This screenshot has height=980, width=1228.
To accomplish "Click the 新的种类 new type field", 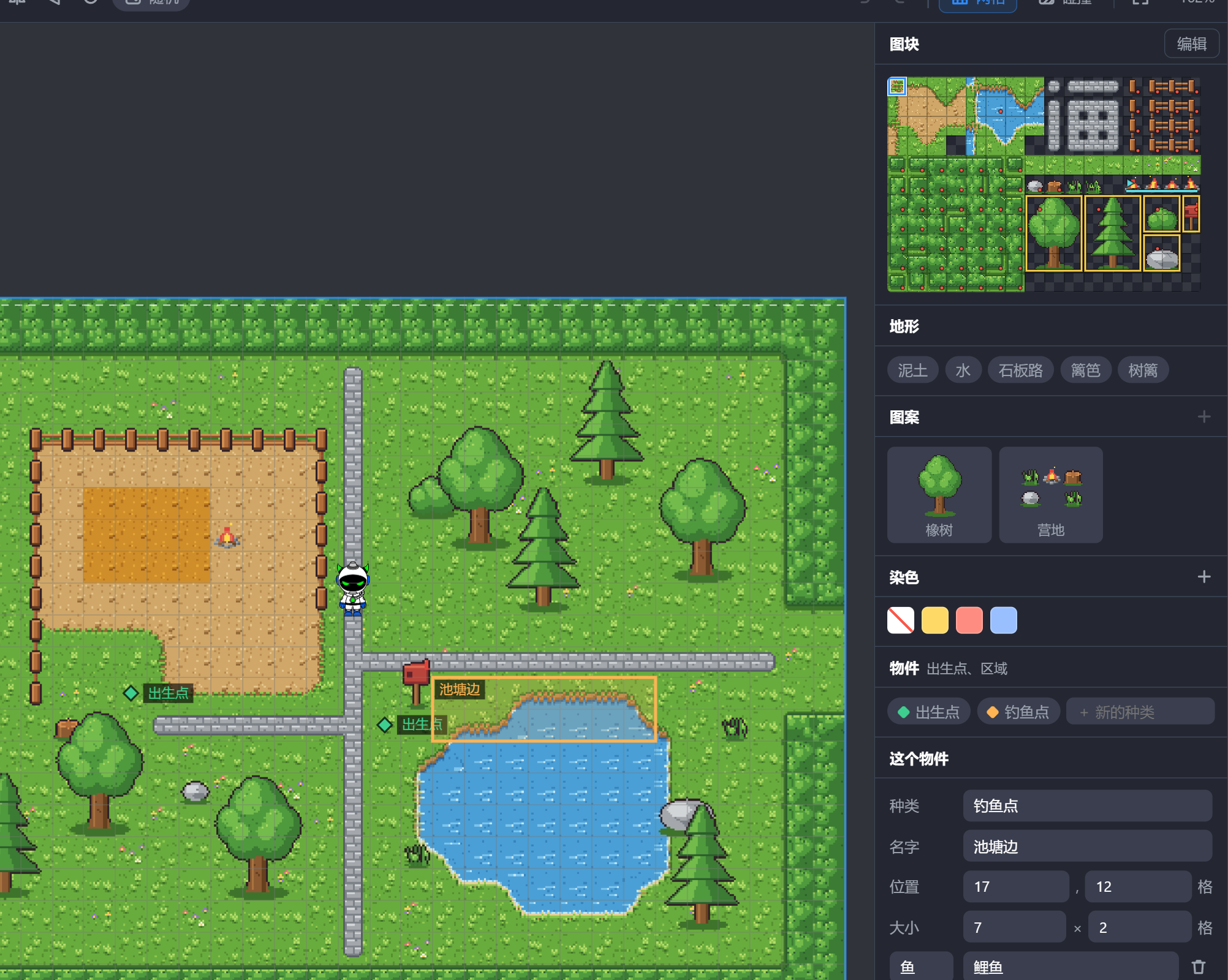I will (x=1140, y=712).
